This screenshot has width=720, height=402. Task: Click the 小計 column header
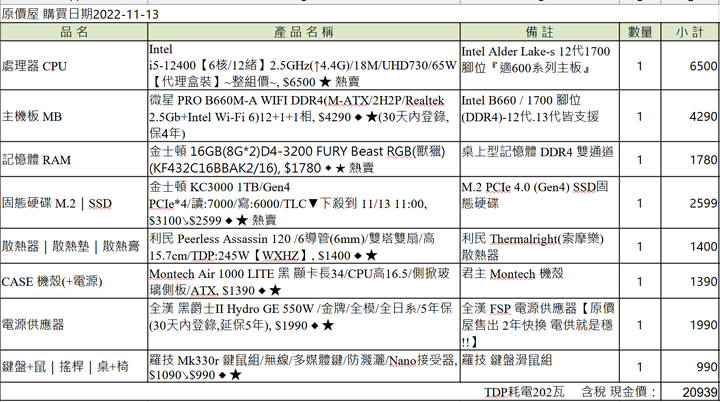691,32
